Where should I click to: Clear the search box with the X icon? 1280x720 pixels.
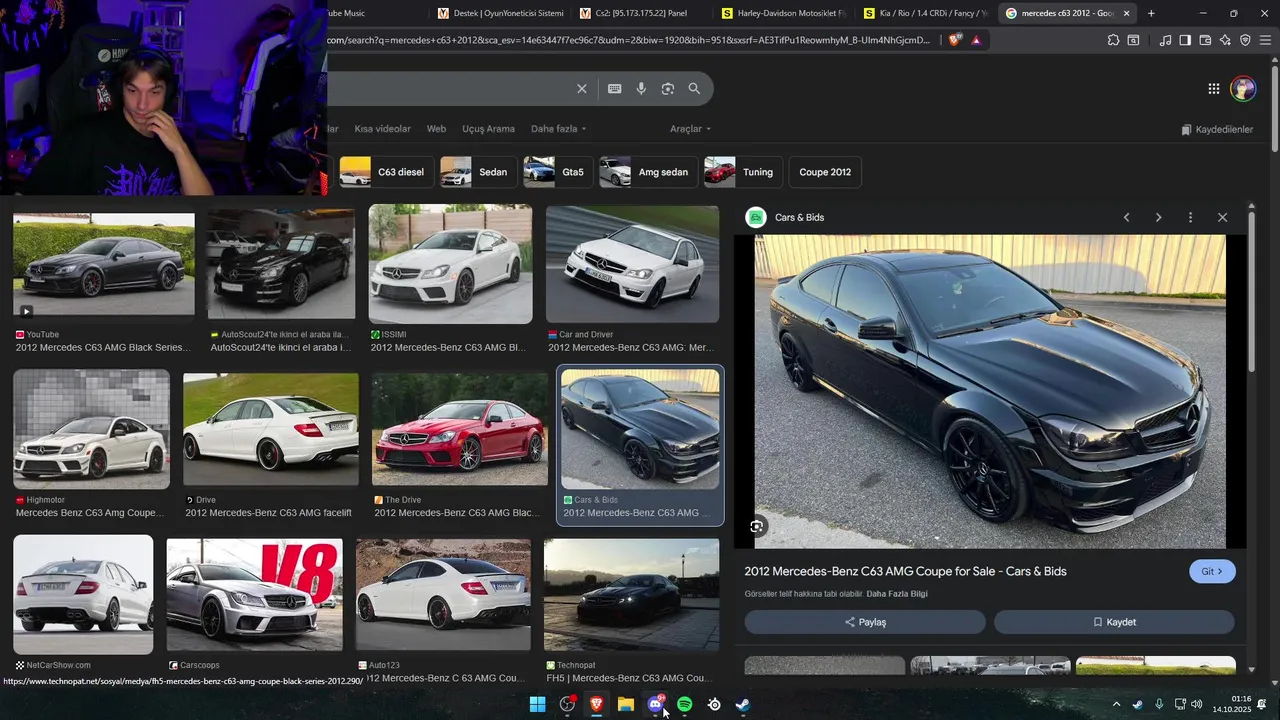pos(582,89)
